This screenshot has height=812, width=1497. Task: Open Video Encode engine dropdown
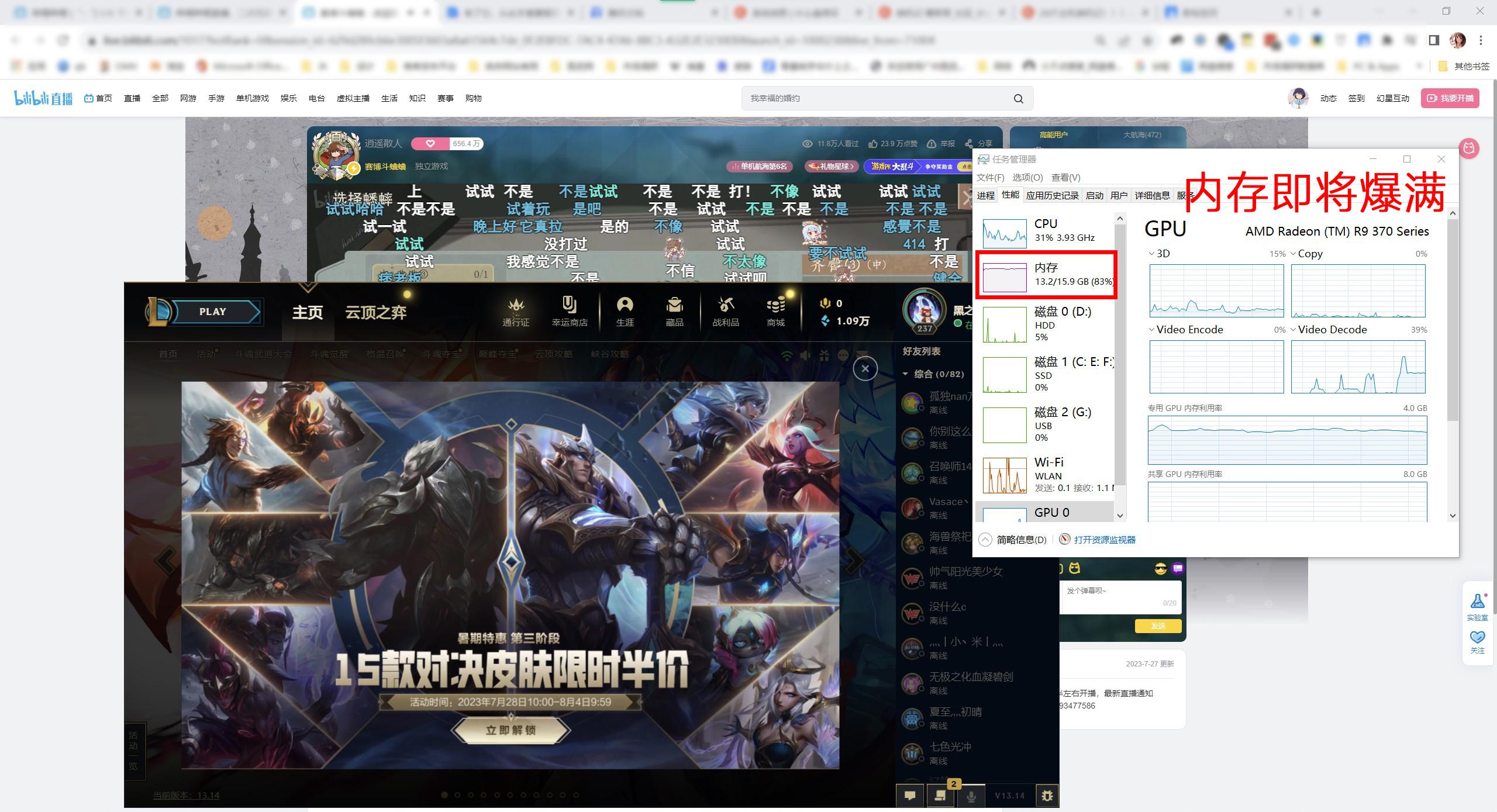click(1151, 330)
